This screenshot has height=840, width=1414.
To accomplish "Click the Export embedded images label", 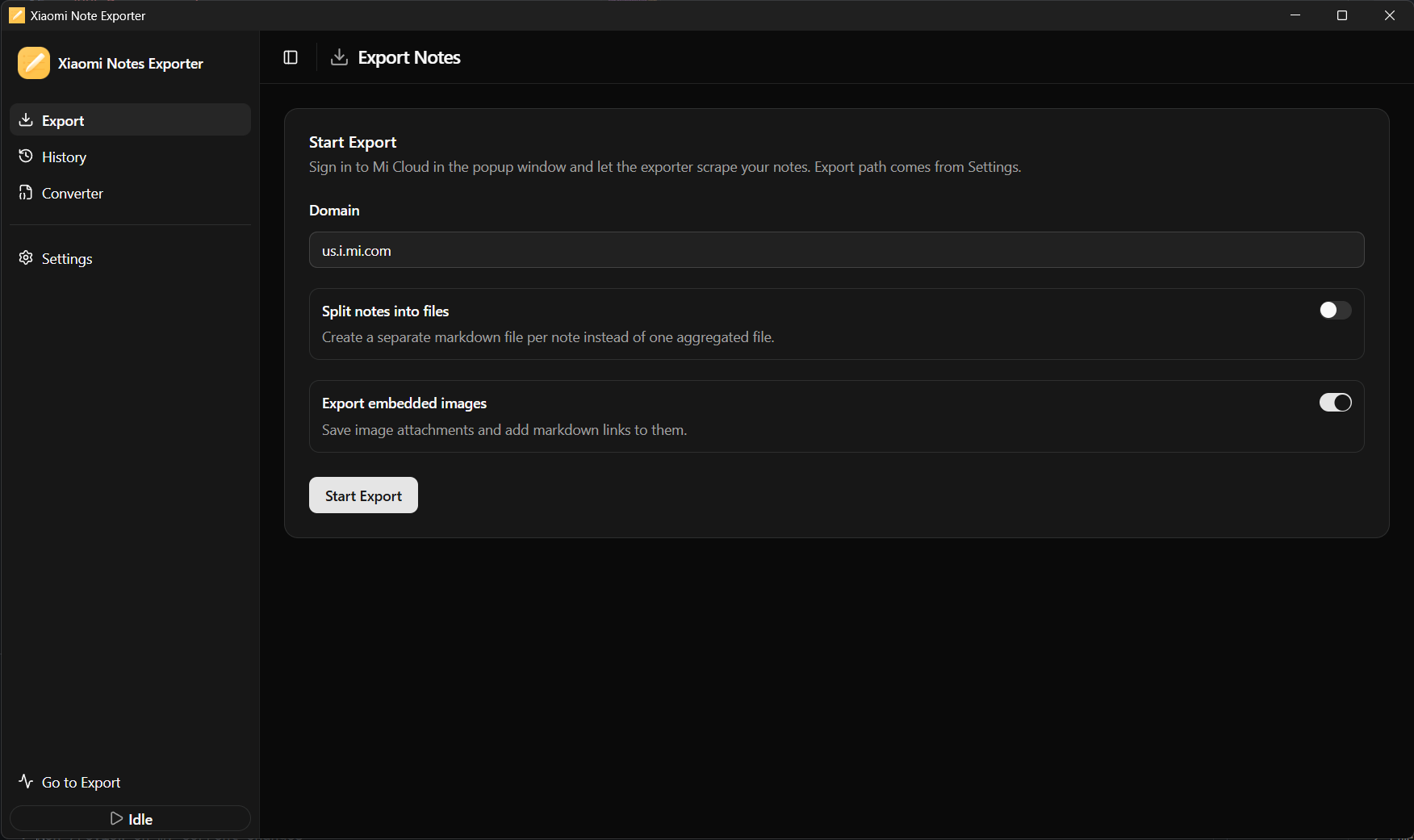I will coord(404,403).
